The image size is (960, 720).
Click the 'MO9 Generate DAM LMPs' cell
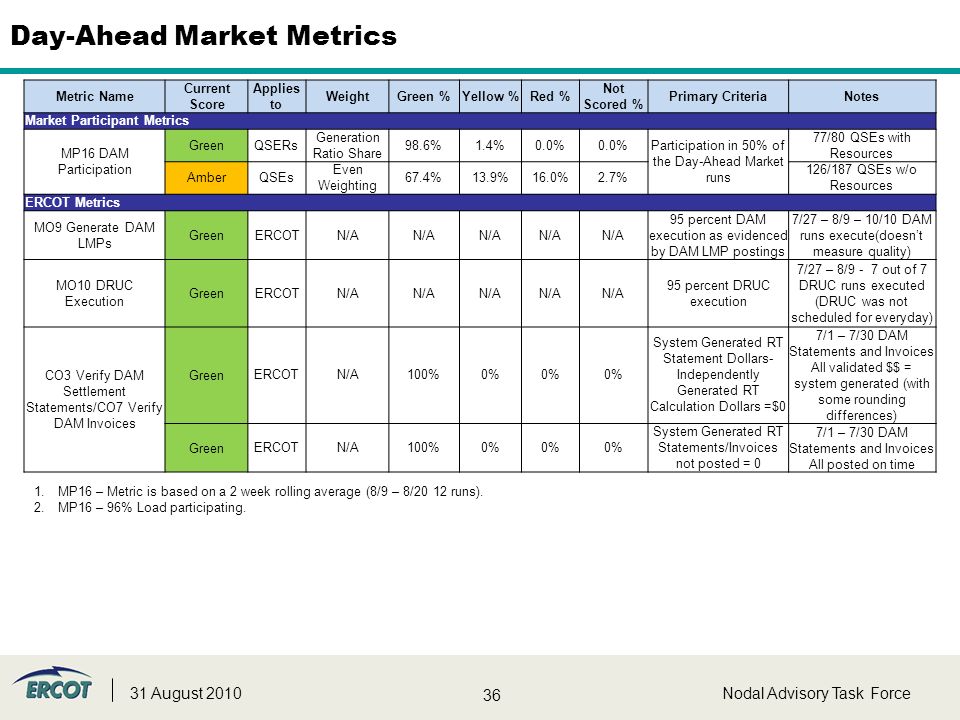[94, 235]
